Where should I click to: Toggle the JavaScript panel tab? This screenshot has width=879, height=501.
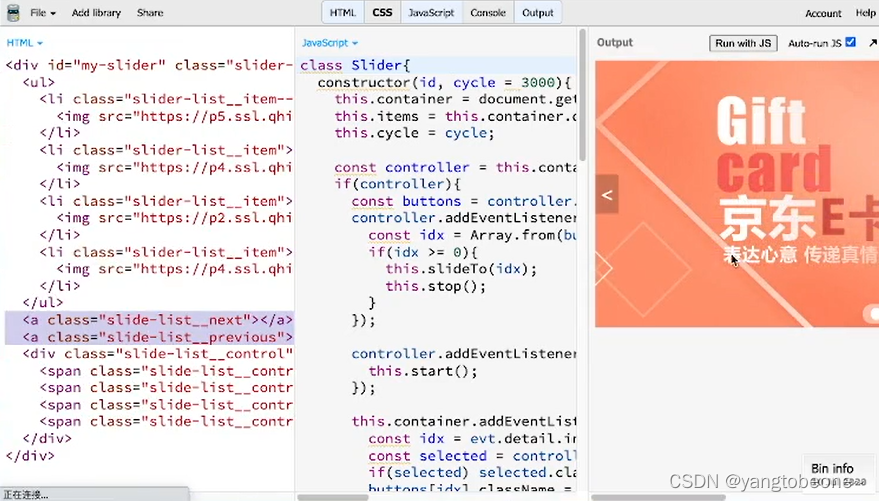(431, 12)
